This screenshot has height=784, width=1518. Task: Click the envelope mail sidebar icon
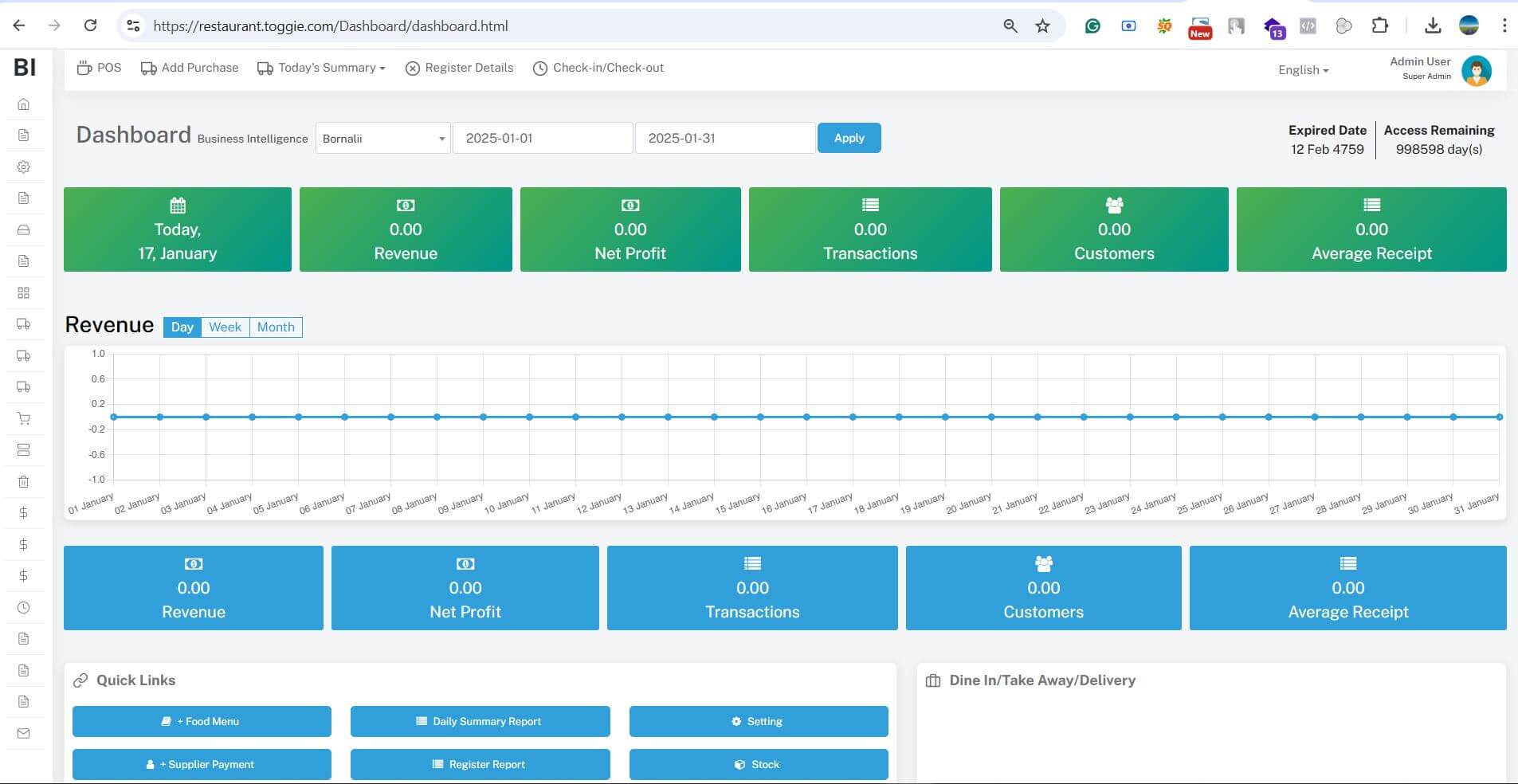click(x=23, y=733)
